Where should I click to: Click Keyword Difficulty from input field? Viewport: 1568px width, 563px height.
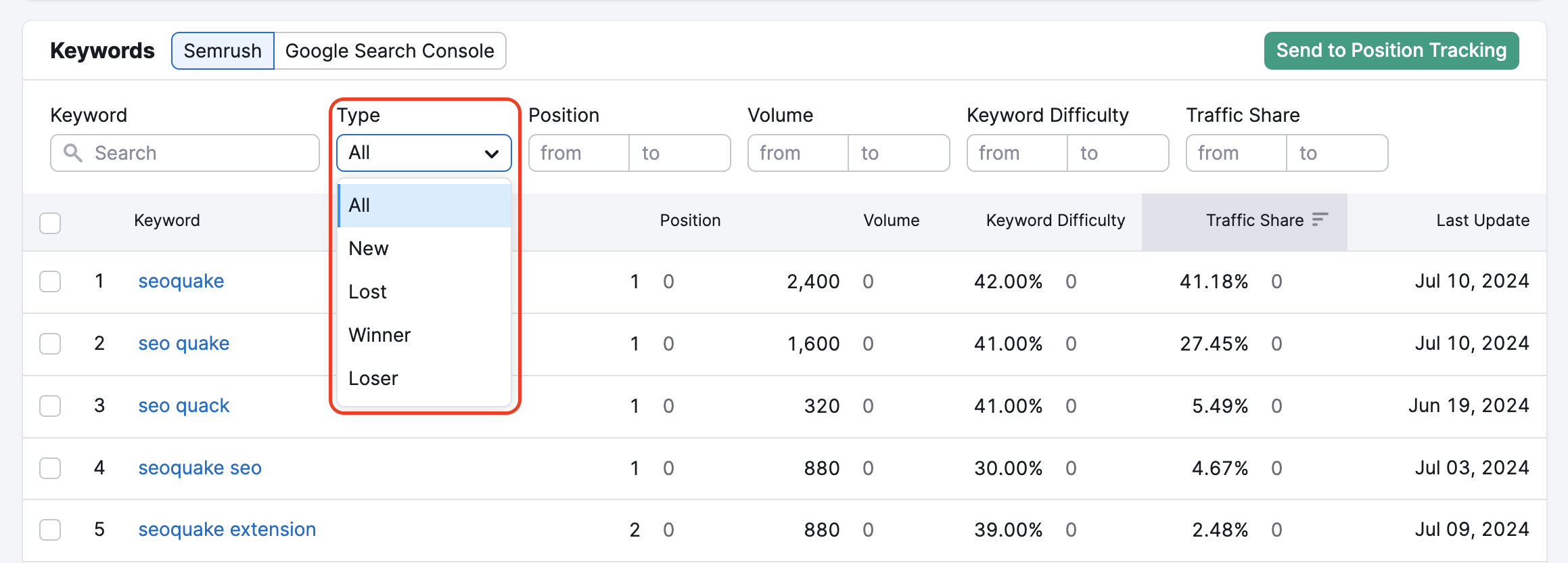(x=1017, y=153)
